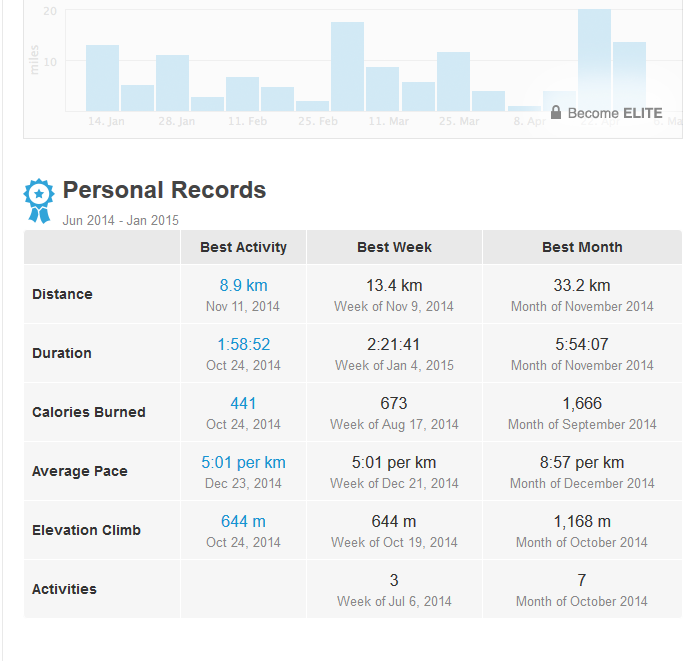700x661 pixels.
Task: Select the chart bar above 25. Mar
Action: [x=453, y=81]
